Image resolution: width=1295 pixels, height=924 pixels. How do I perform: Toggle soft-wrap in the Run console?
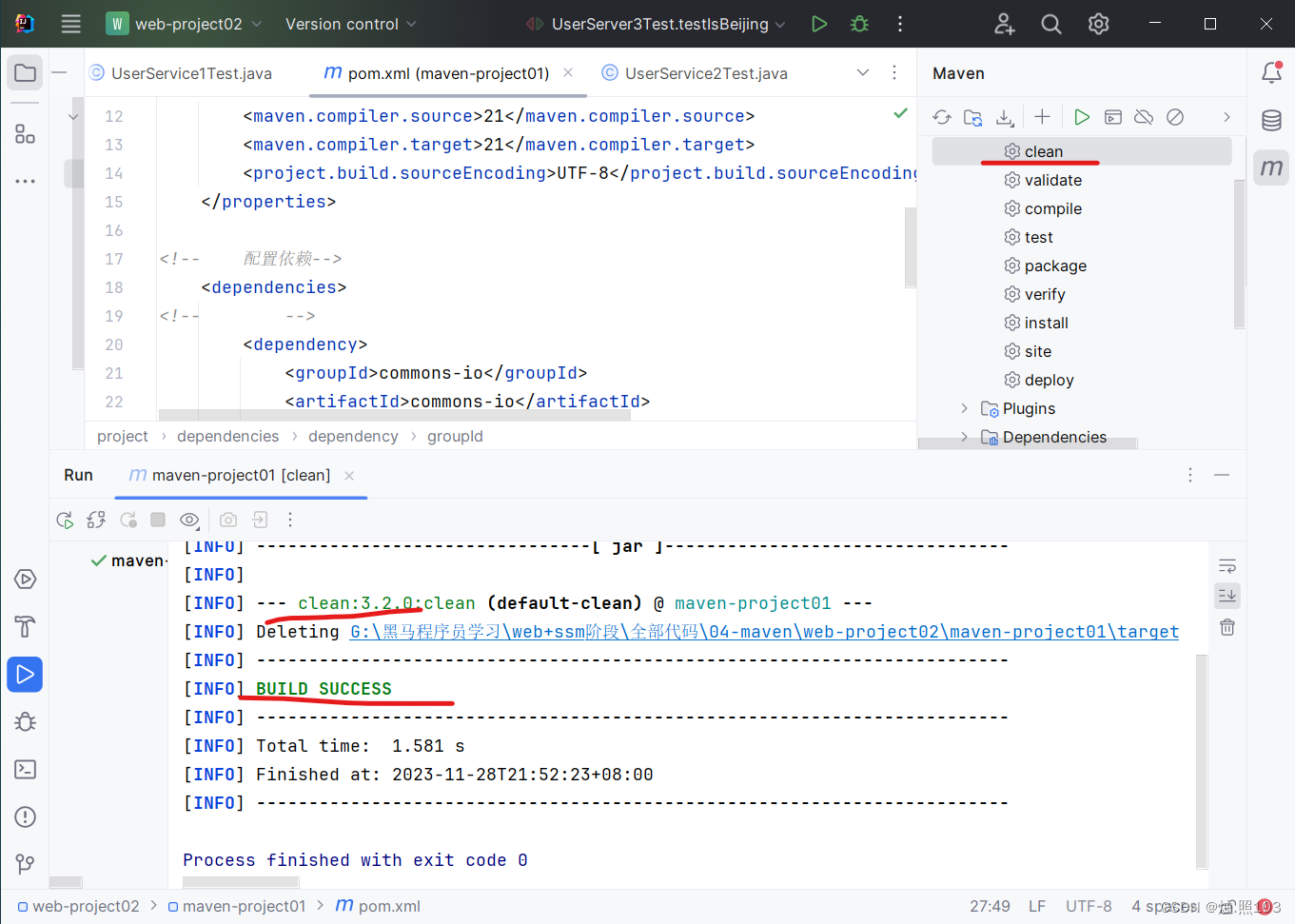[1226, 565]
